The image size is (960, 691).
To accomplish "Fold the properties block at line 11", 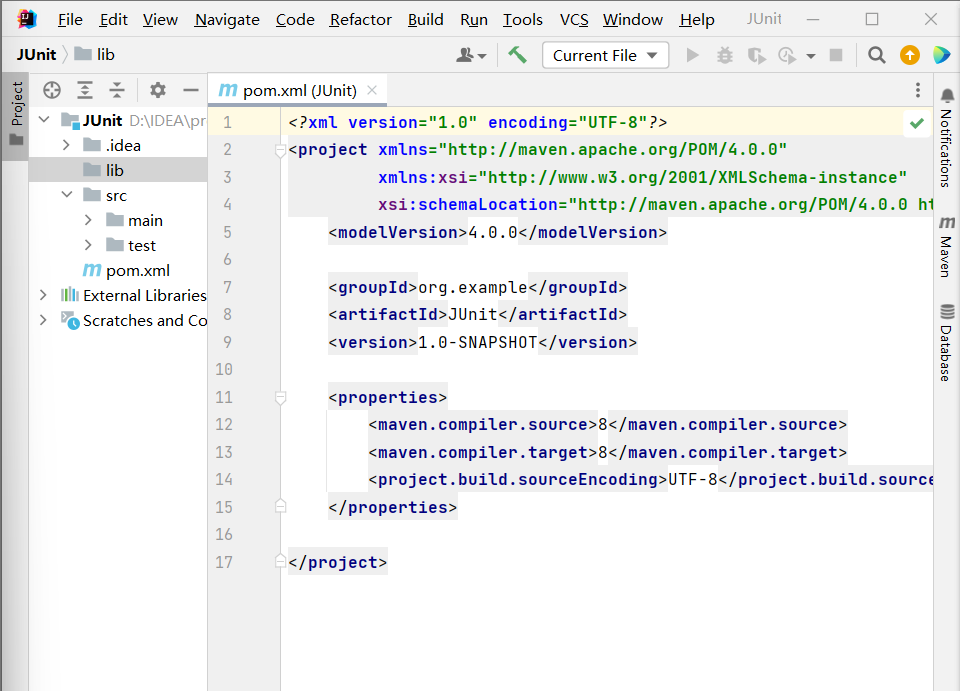I will [x=280, y=398].
